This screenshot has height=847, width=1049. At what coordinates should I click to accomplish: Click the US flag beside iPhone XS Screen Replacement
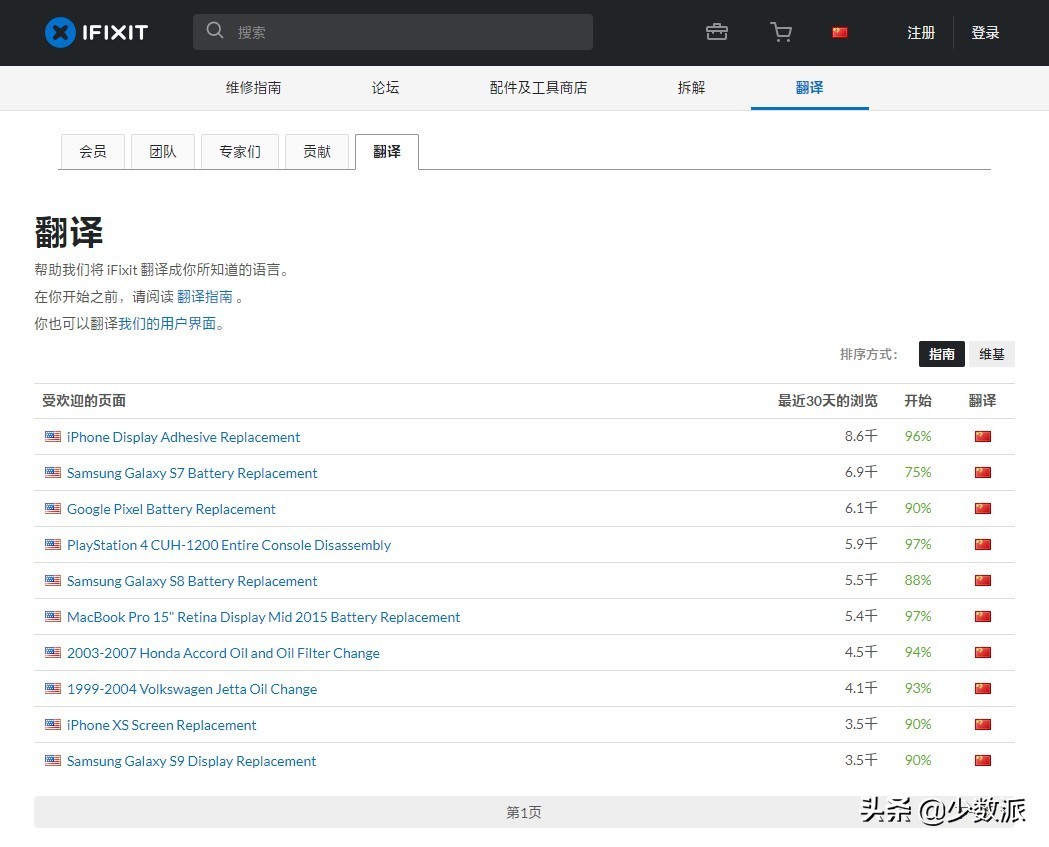52,724
